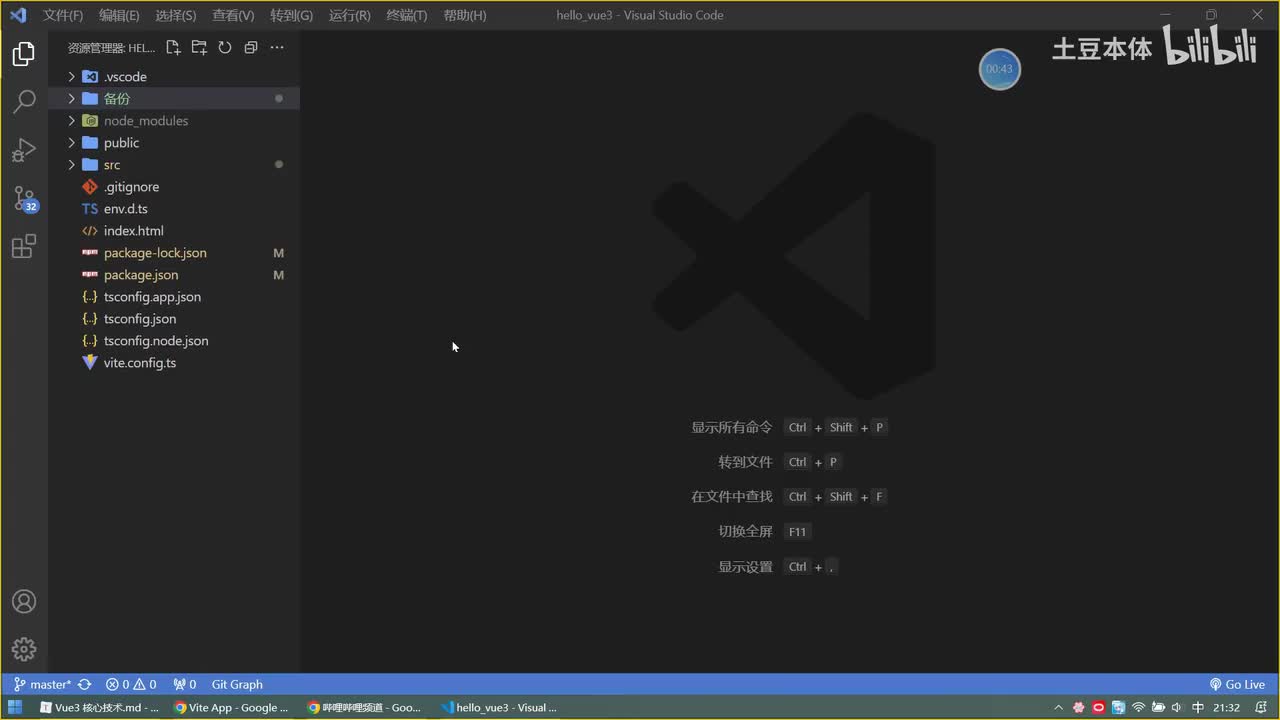Open the 文件(F) menu
The height and width of the screenshot is (720, 1280).
coord(63,15)
